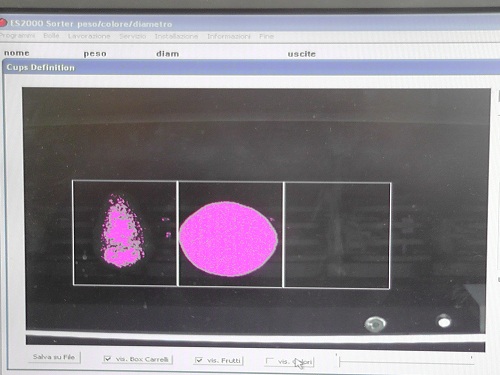
Task: Open the Lavorazione menu
Action: coord(89,36)
